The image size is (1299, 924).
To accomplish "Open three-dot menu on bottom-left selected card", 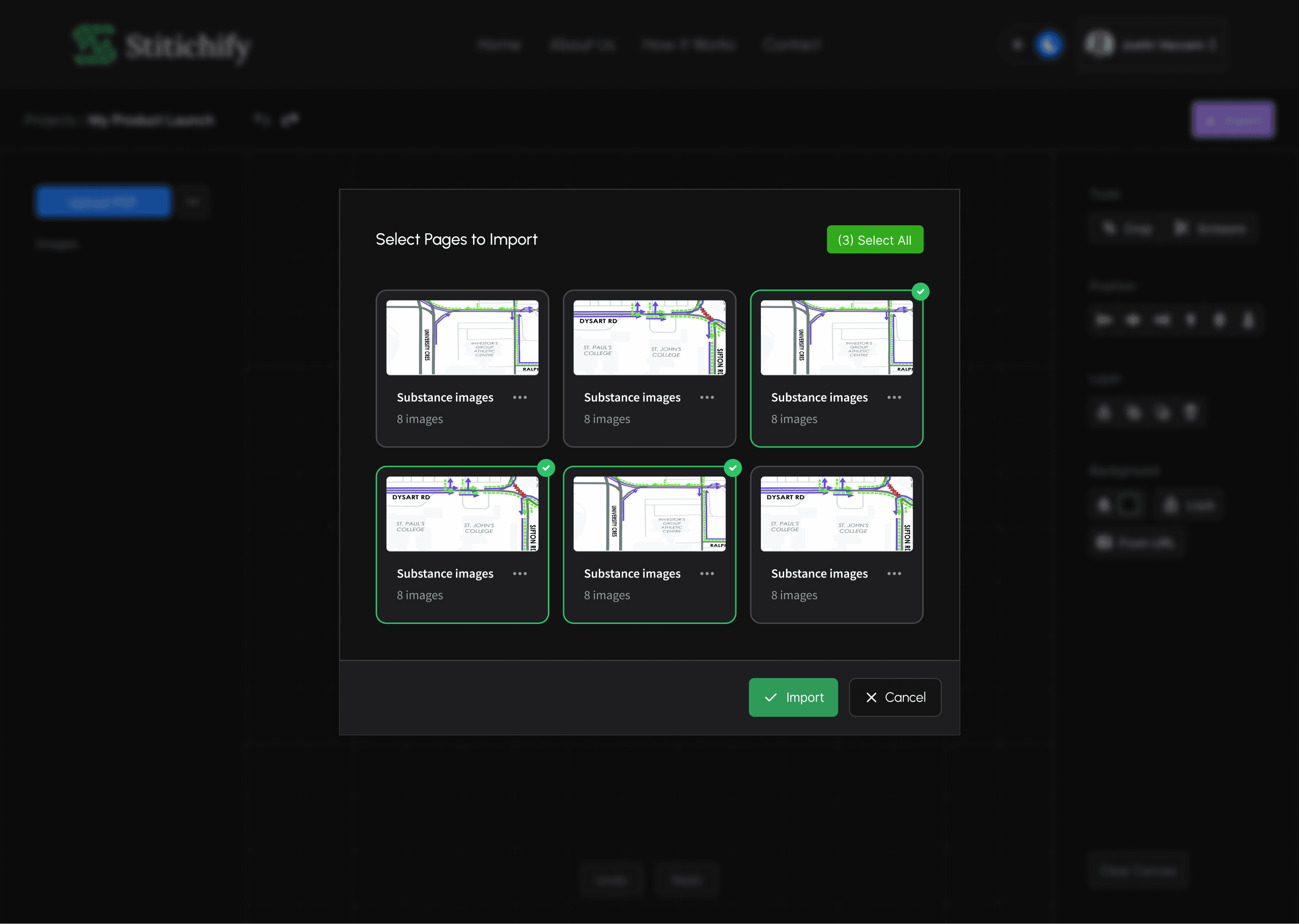I will tap(520, 573).
